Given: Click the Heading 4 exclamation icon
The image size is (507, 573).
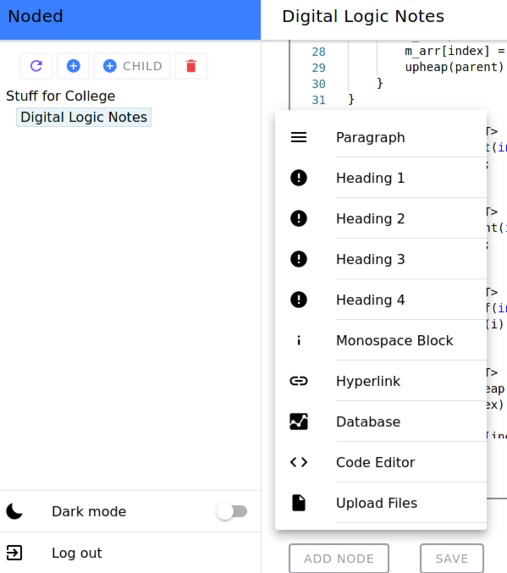Looking at the screenshot, I should [x=299, y=300].
